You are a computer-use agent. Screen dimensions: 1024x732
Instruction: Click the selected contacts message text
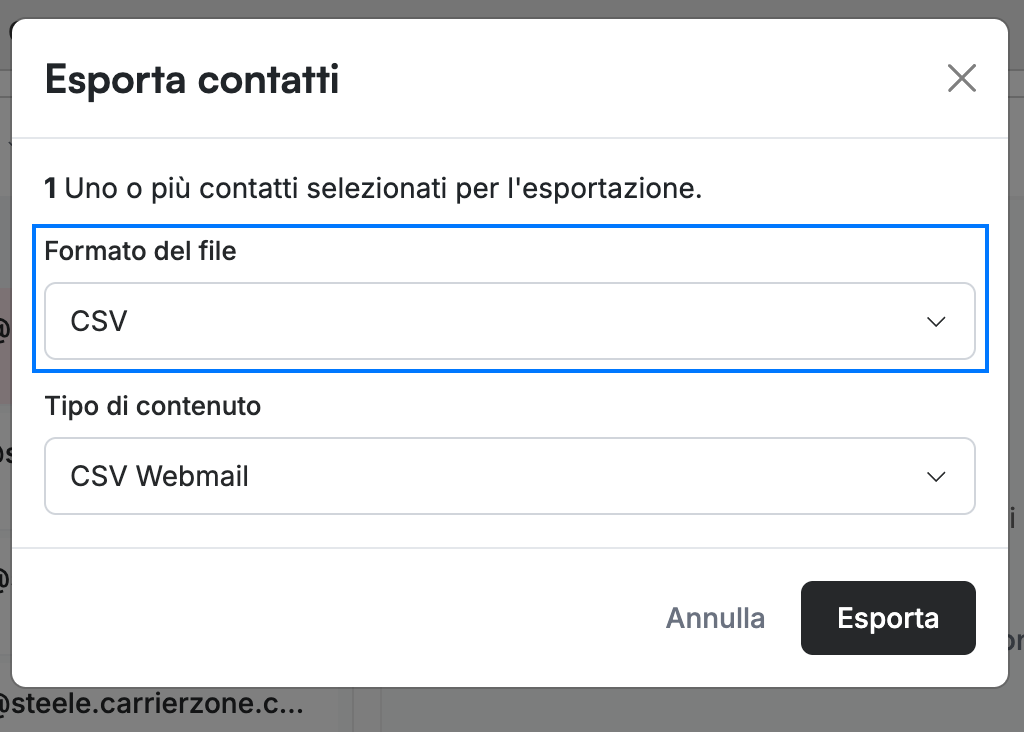tap(373, 188)
